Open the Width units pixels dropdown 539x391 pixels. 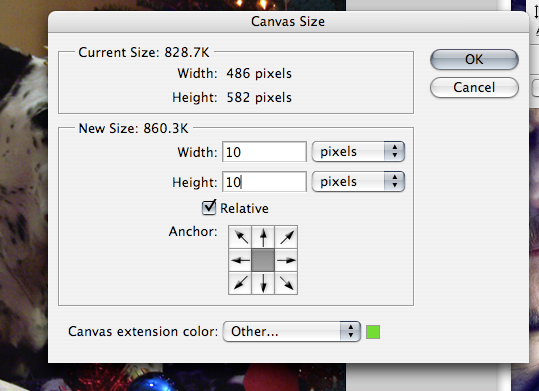click(358, 152)
